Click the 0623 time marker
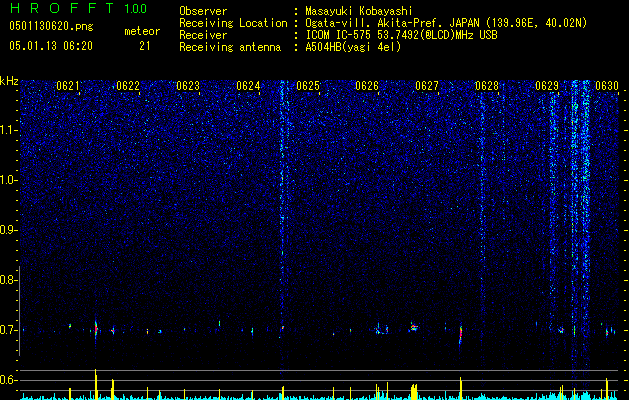629x400 pixels. (x=188, y=86)
